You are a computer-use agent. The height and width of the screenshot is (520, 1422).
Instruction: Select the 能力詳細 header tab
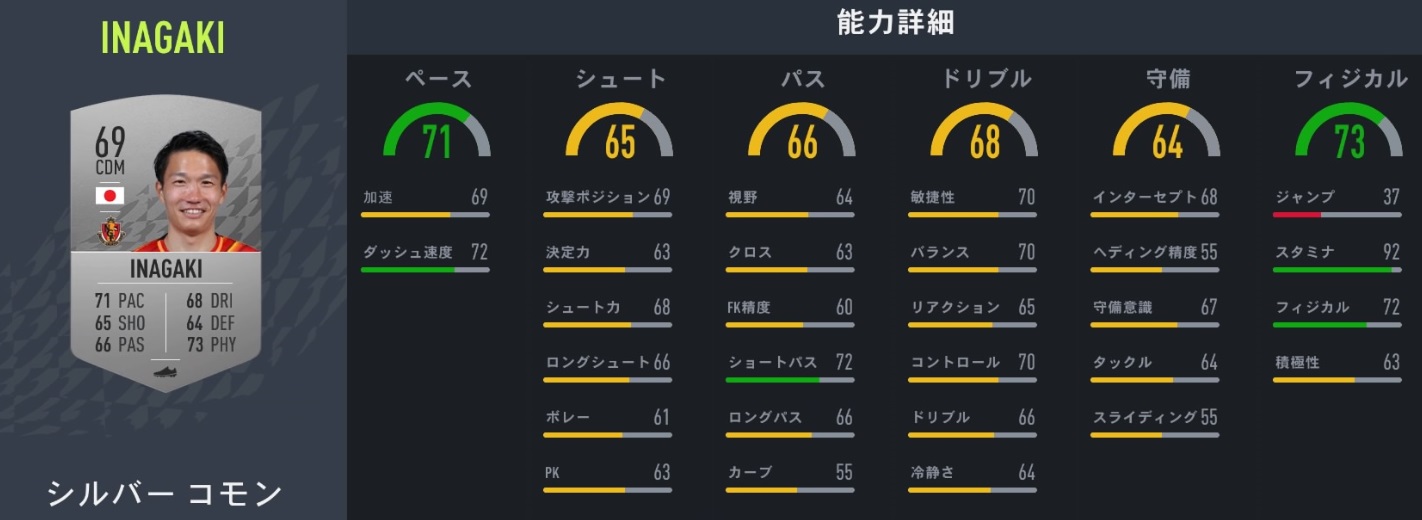coord(895,24)
